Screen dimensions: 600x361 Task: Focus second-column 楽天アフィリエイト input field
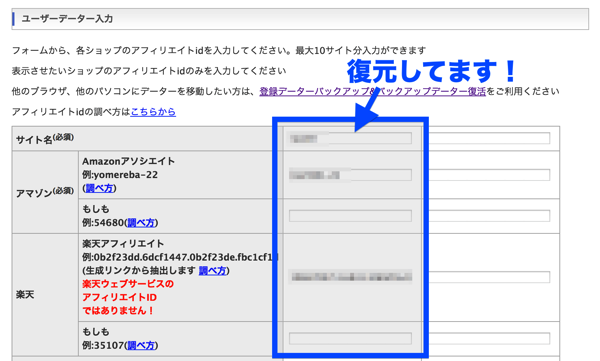tap(489, 277)
